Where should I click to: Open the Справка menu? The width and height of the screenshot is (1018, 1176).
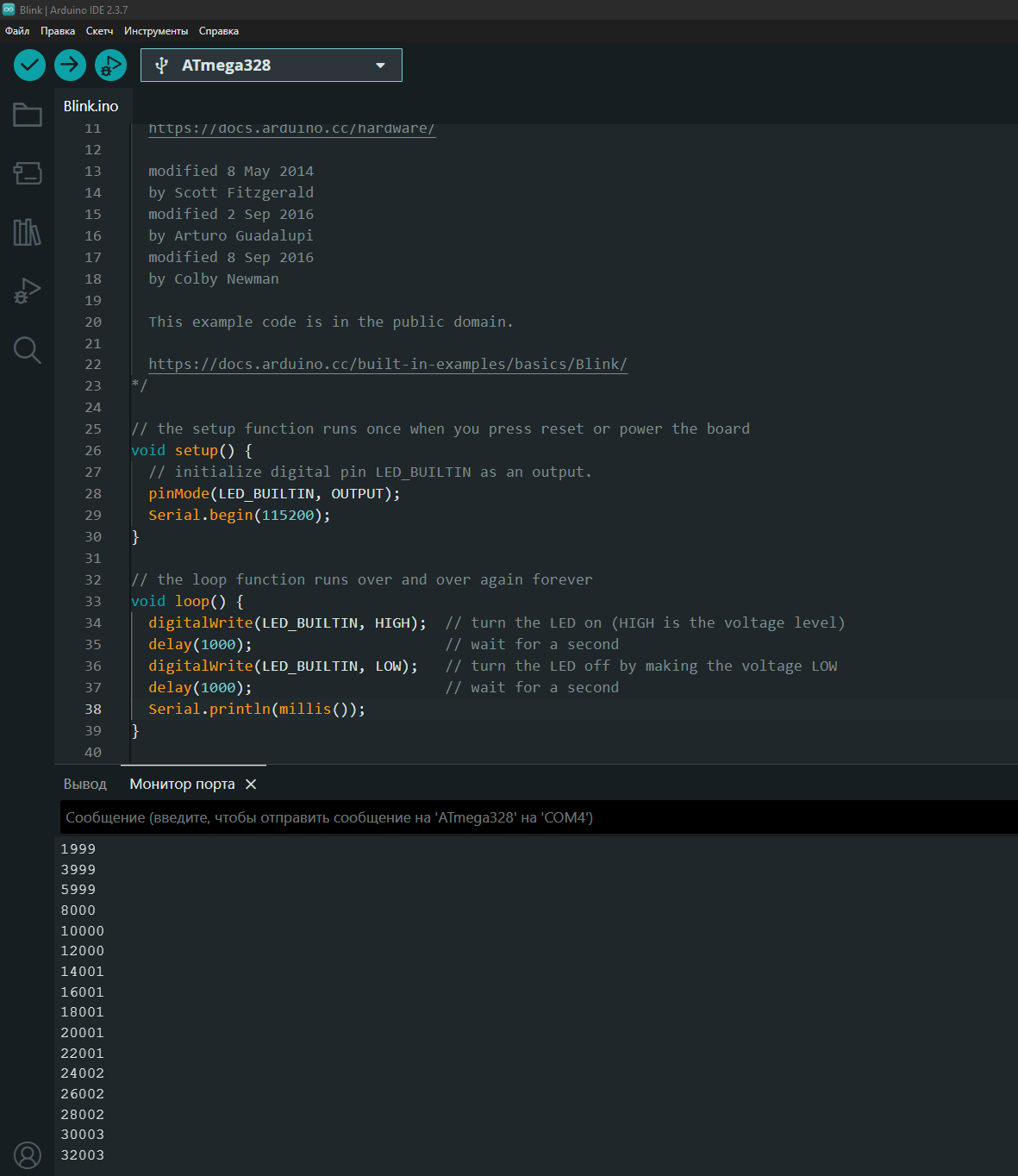[218, 31]
